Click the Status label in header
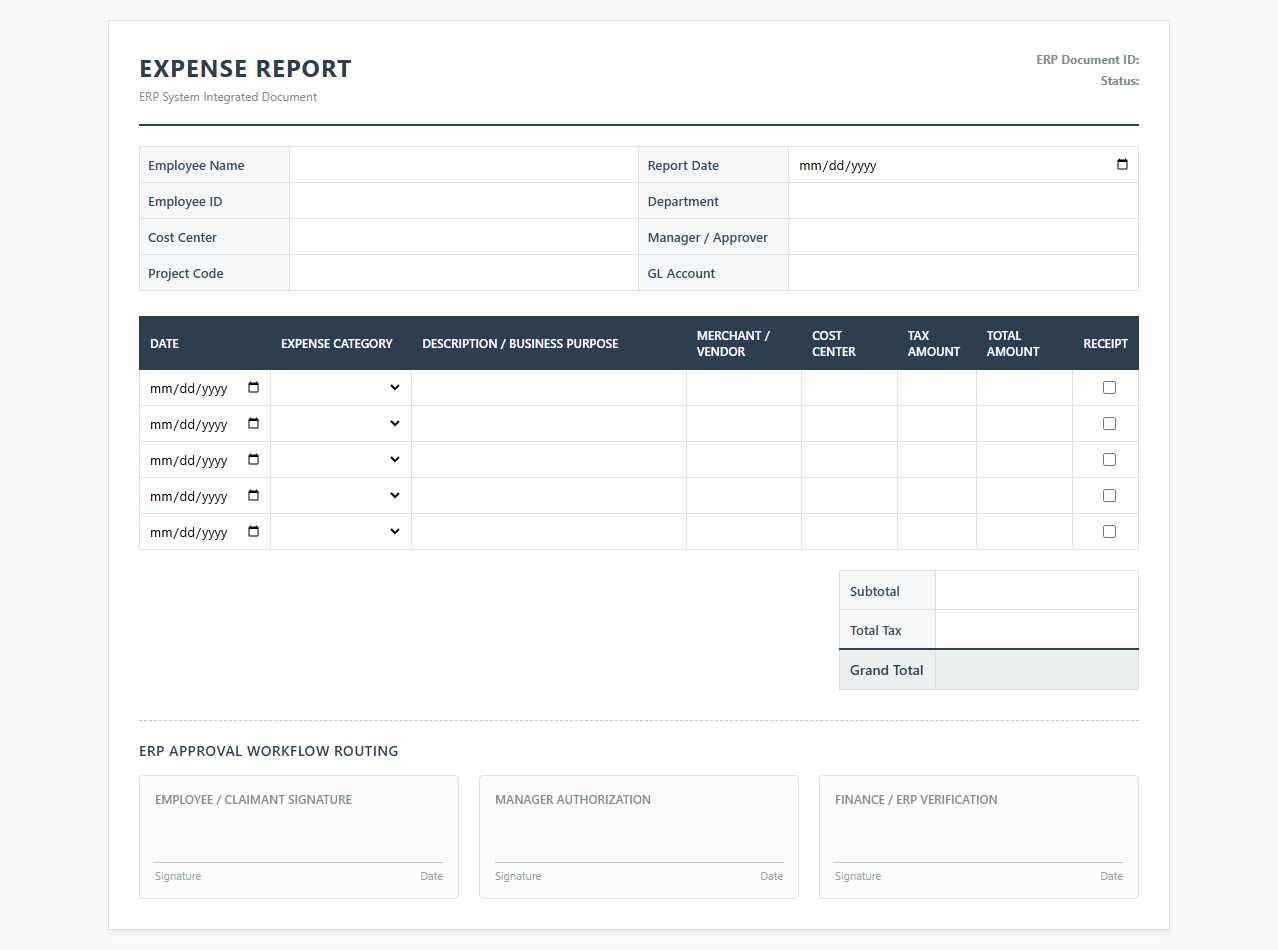The height and width of the screenshot is (950, 1278). click(x=1120, y=81)
